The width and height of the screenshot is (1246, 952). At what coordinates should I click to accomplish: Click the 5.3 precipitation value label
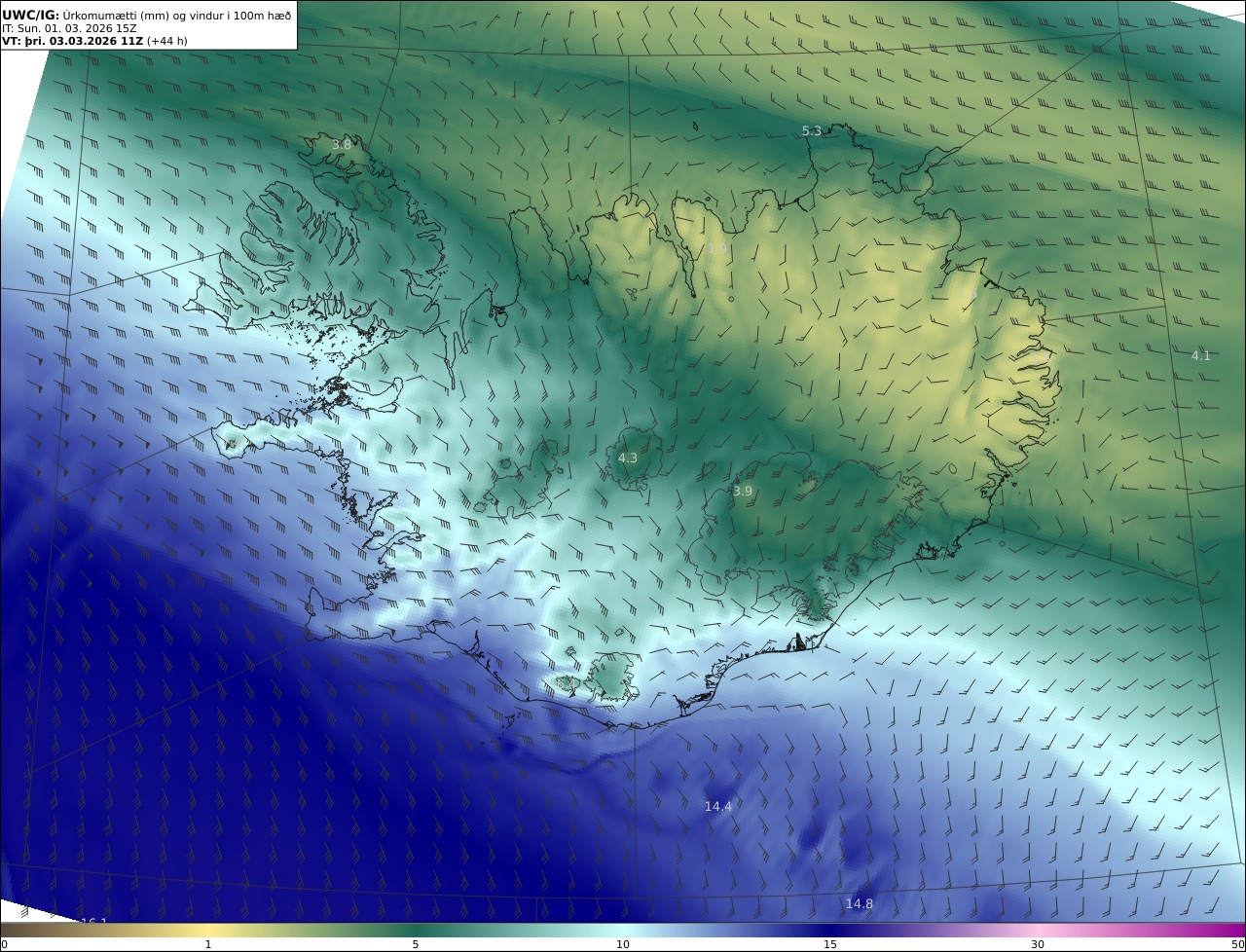[812, 130]
